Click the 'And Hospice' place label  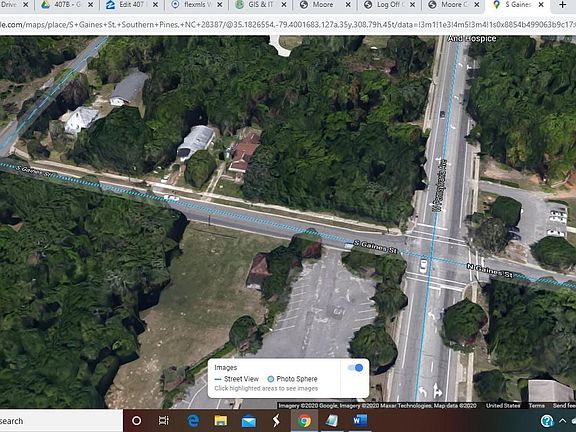472,39
